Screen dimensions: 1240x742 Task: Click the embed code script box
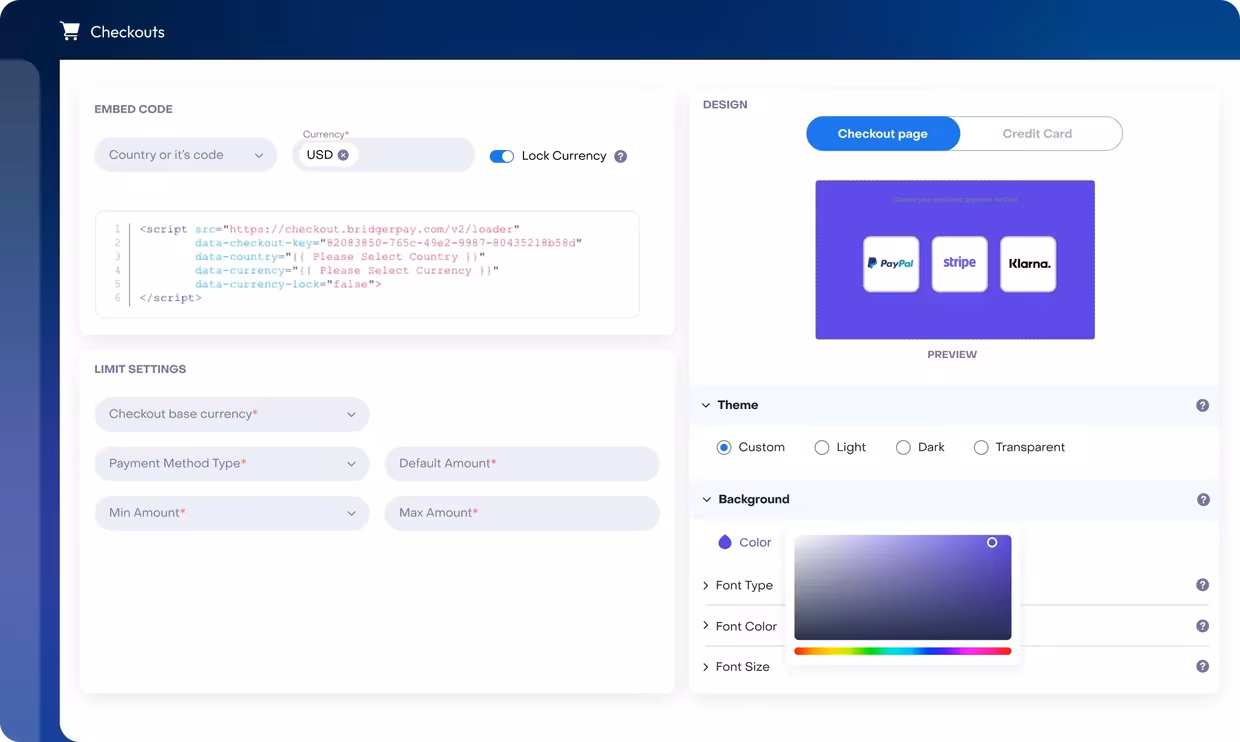pos(367,264)
